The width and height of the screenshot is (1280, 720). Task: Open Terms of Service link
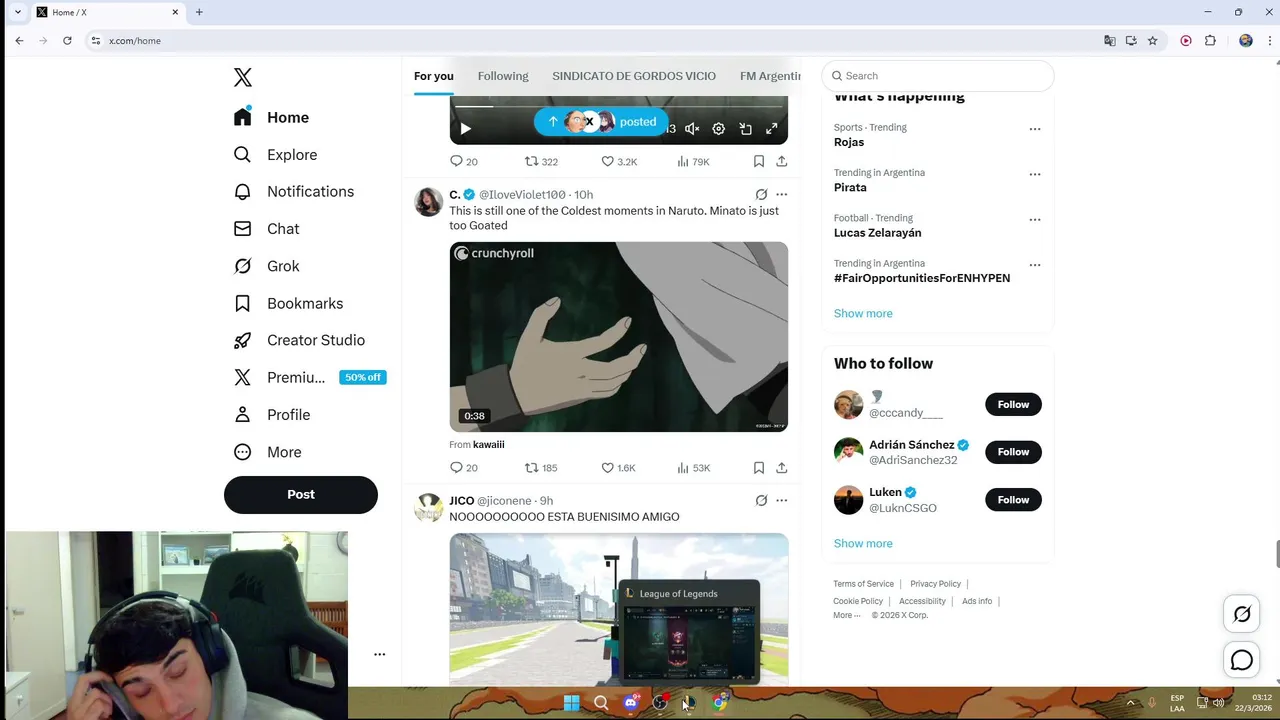[x=863, y=584]
